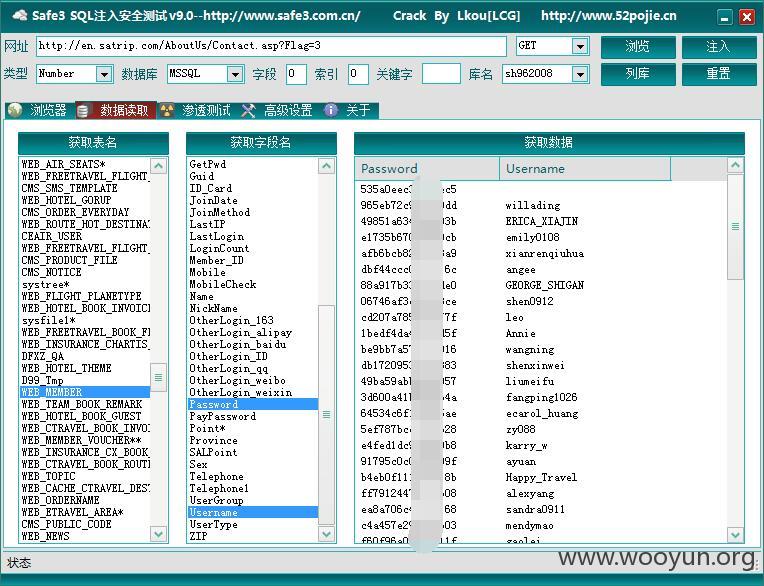Select the WEB_TOPIC table

(x=85, y=476)
